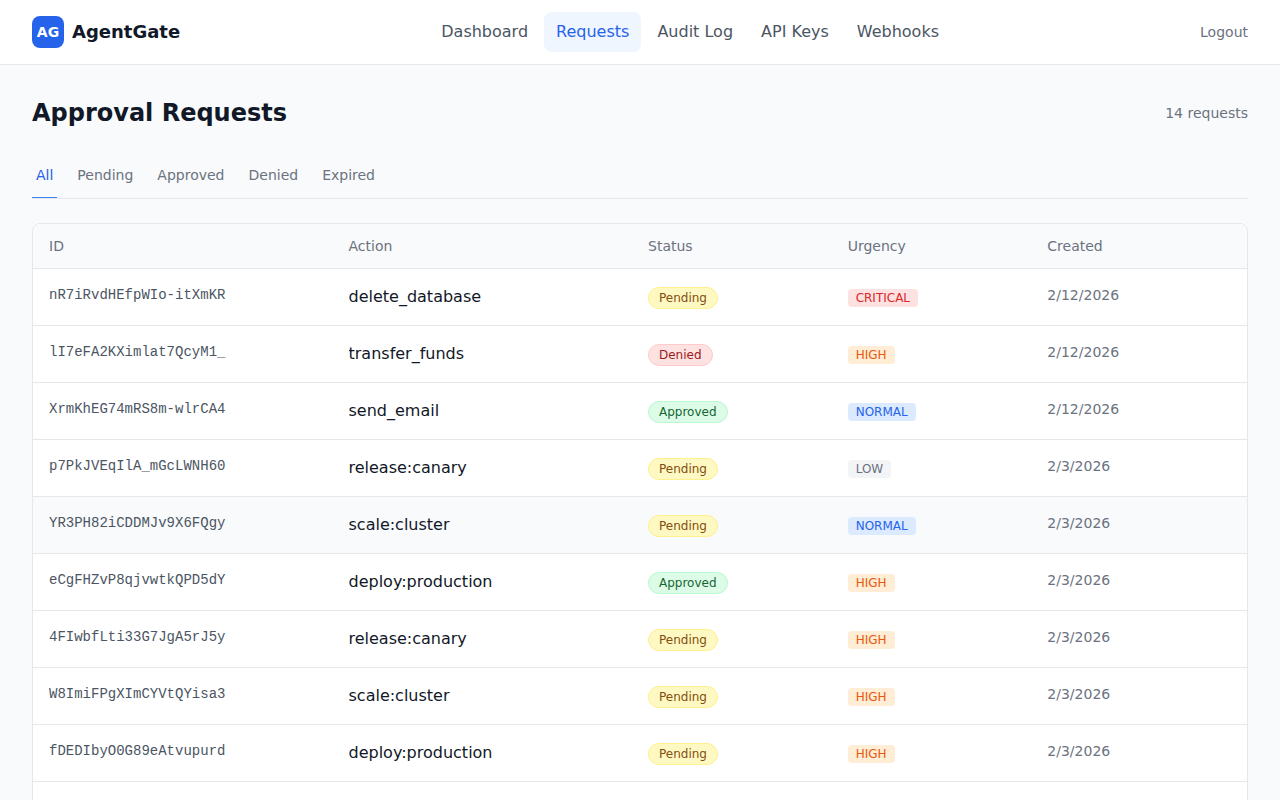This screenshot has width=1280, height=800.
Task: Open request W8ImiFPgXImCYVtQYisa3
Action: 137,694
